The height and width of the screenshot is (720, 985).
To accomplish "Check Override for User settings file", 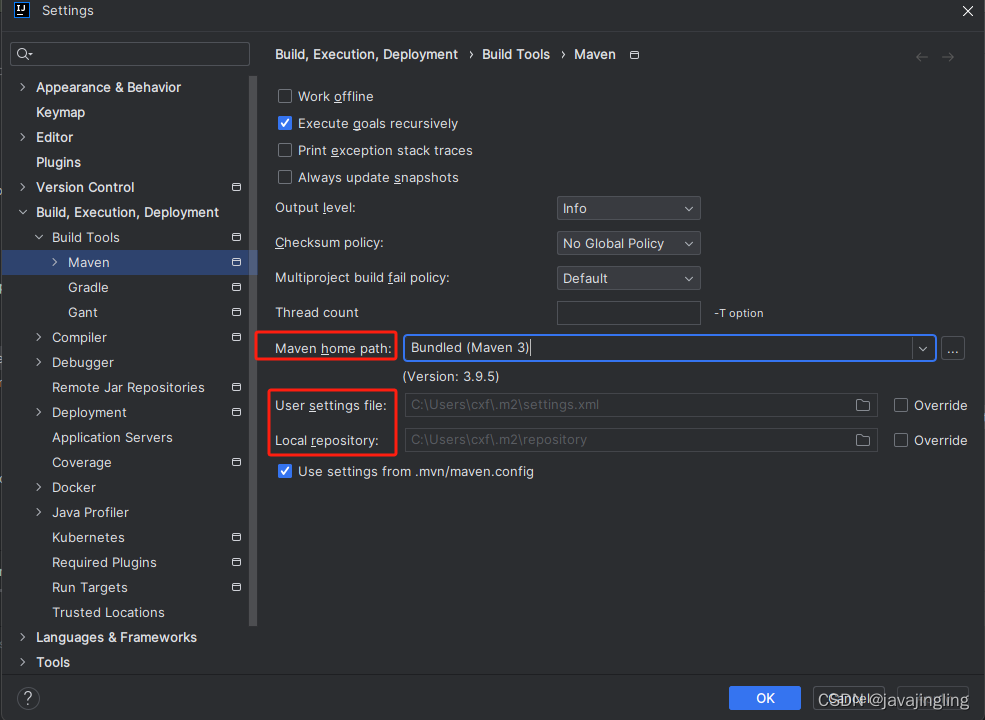I will pyautogui.click(x=901, y=405).
